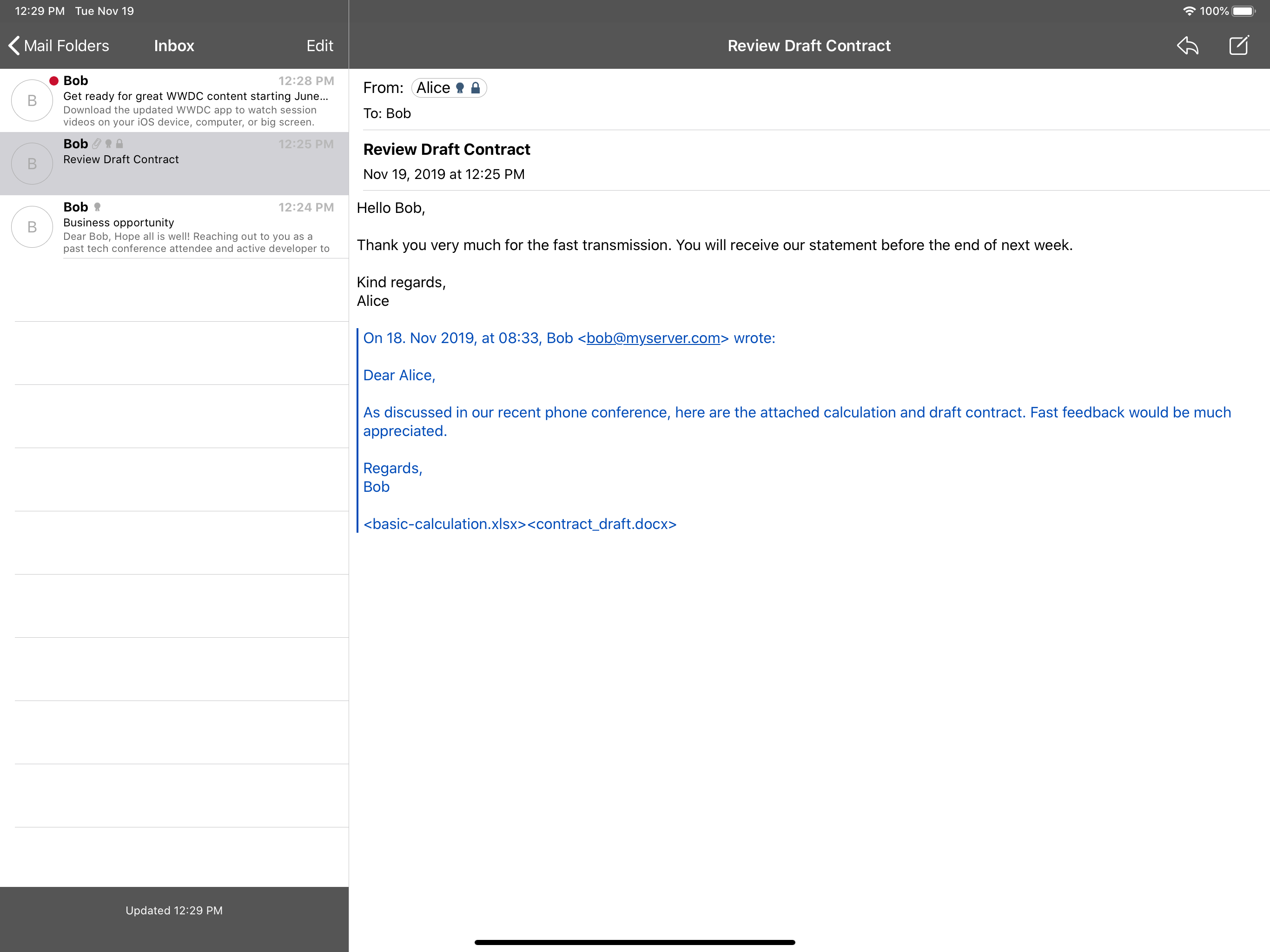The width and height of the screenshot is (1270, 952).
Task: Click the seal icon on Review Draft Contract row
Action: pos(108,144)
